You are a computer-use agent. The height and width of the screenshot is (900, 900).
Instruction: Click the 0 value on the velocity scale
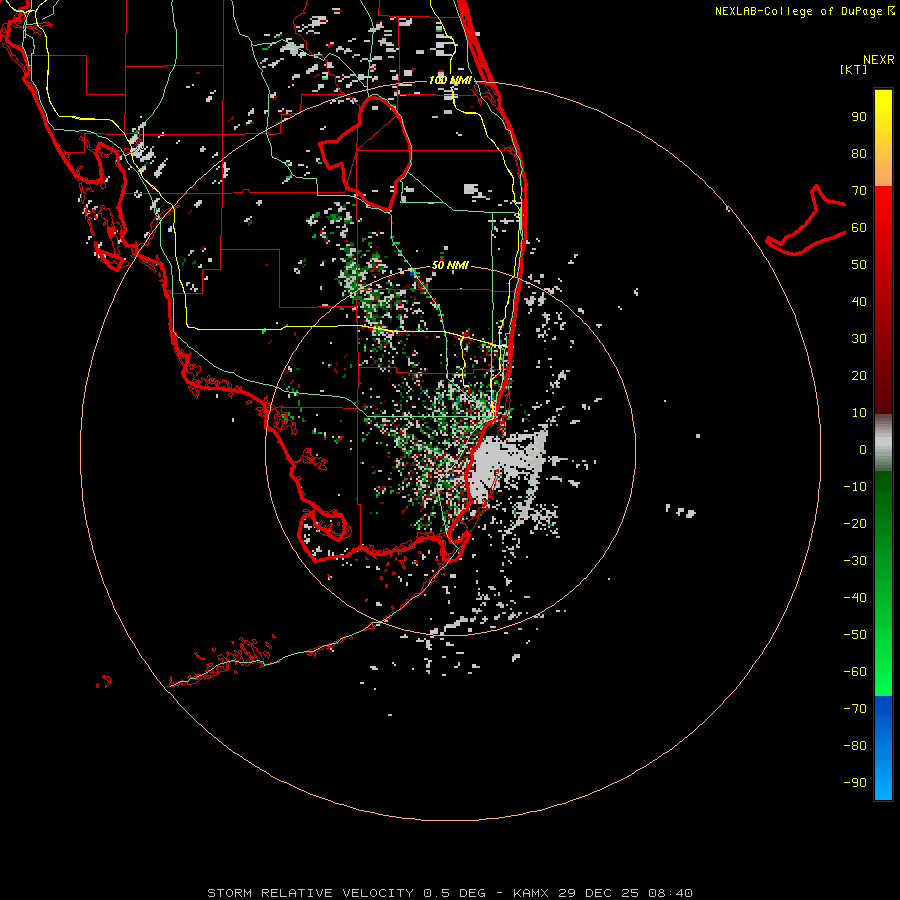(x=863, y=450)
